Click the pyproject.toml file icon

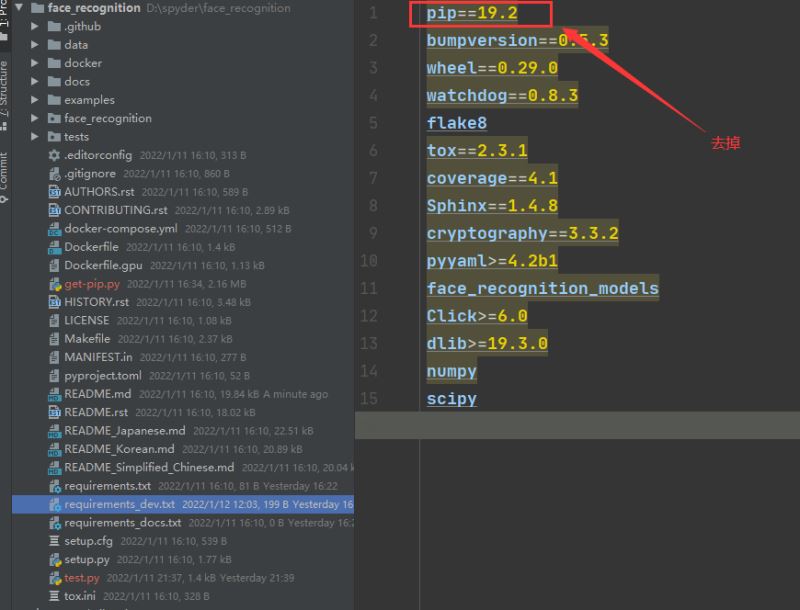coord(55,376)
